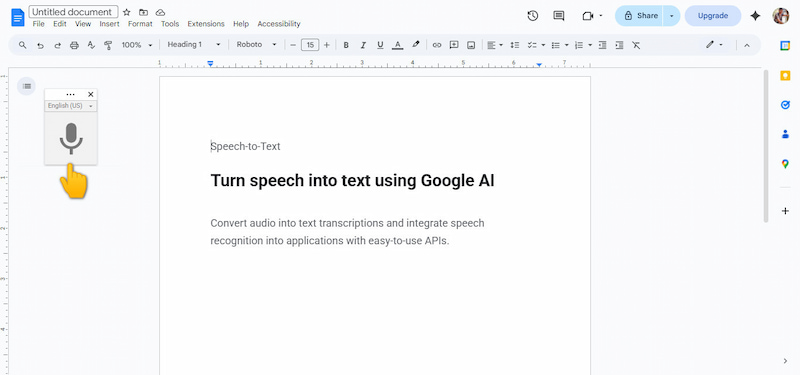Clear formatting from selected text
Viewport: 800px width, 375px height.
pyautogui.click(x=636, y=45)
